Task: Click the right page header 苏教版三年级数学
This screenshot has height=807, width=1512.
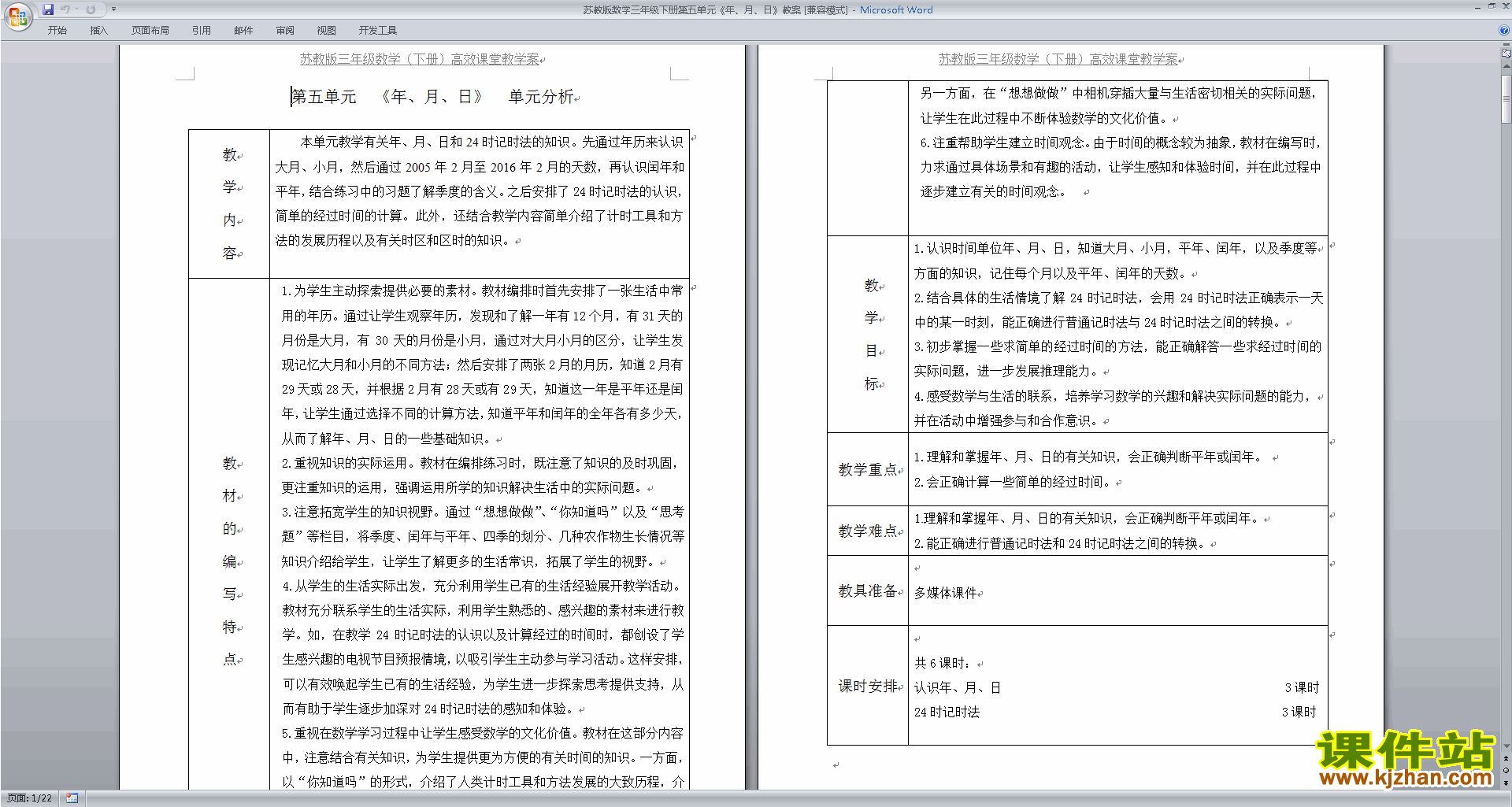Action: [1058, 59]
